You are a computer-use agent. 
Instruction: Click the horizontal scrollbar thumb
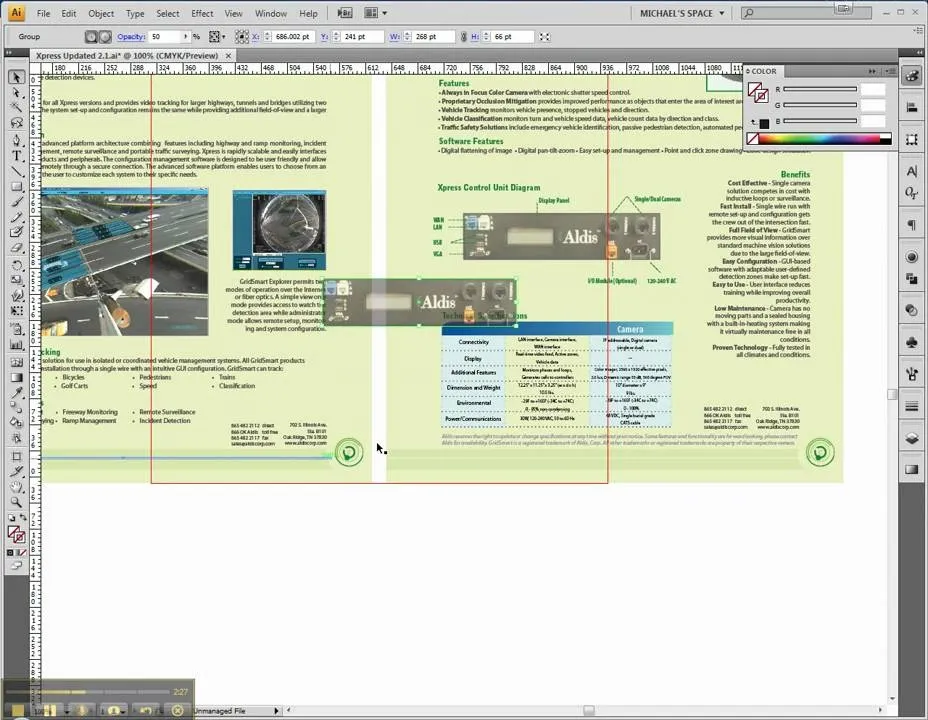click(x=588, y=710)
